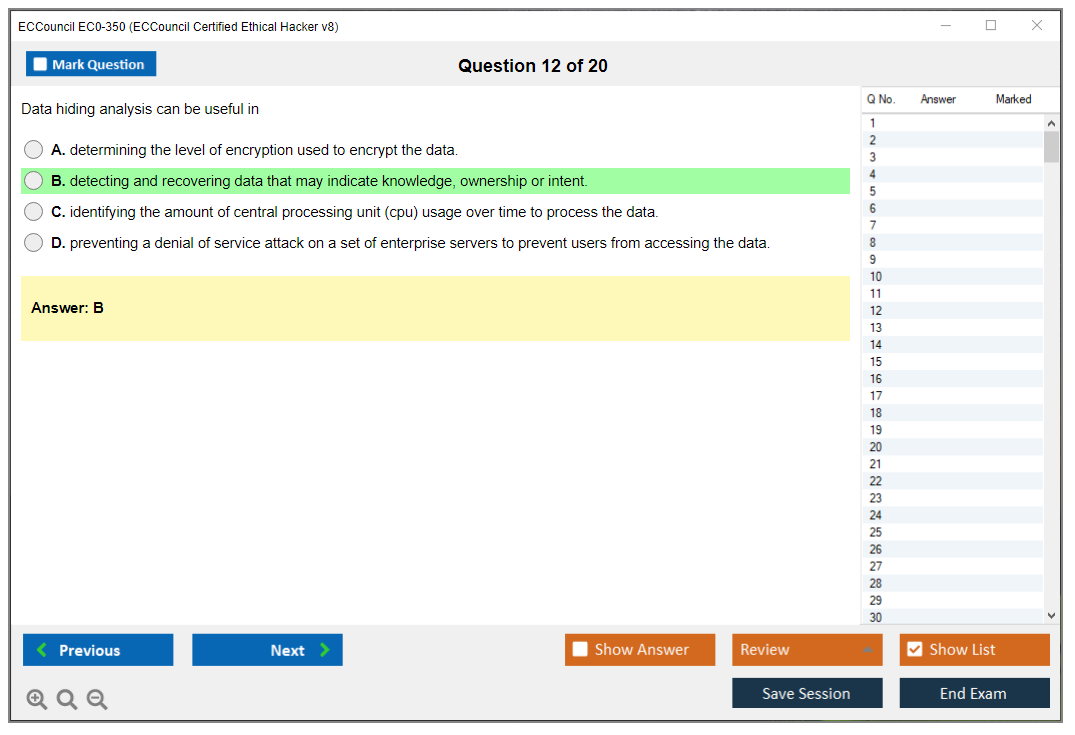Screen dimensions: 1075x735
Task: Select radio button for answer B
Action: pos(34,181)
